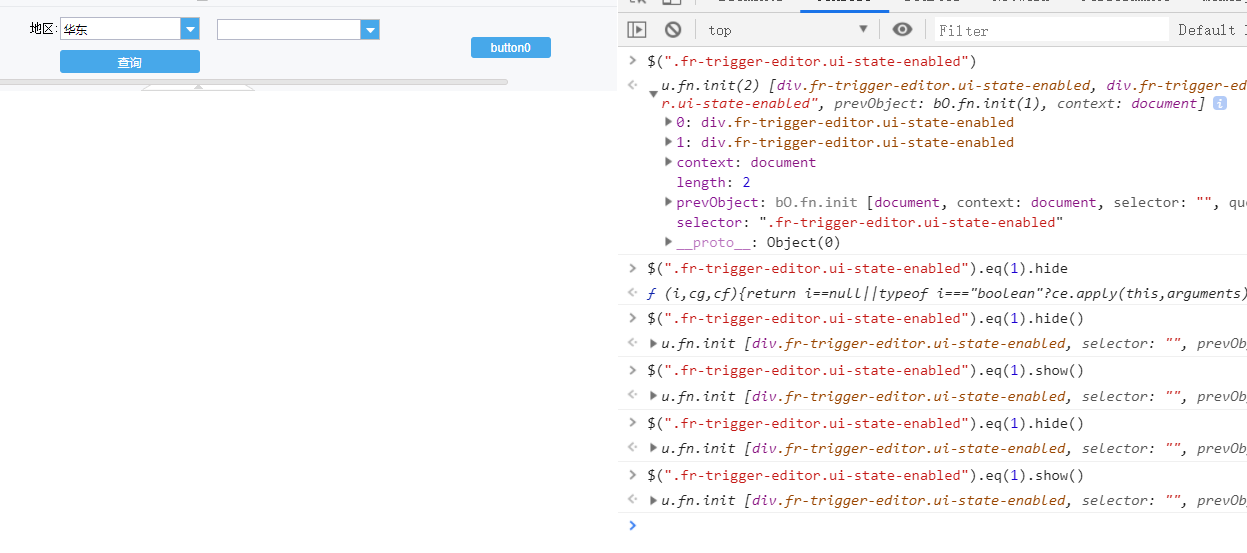The image size is (1247, 553).
Task: Toggle the console sidebar icon
Action: coord(637,30)
